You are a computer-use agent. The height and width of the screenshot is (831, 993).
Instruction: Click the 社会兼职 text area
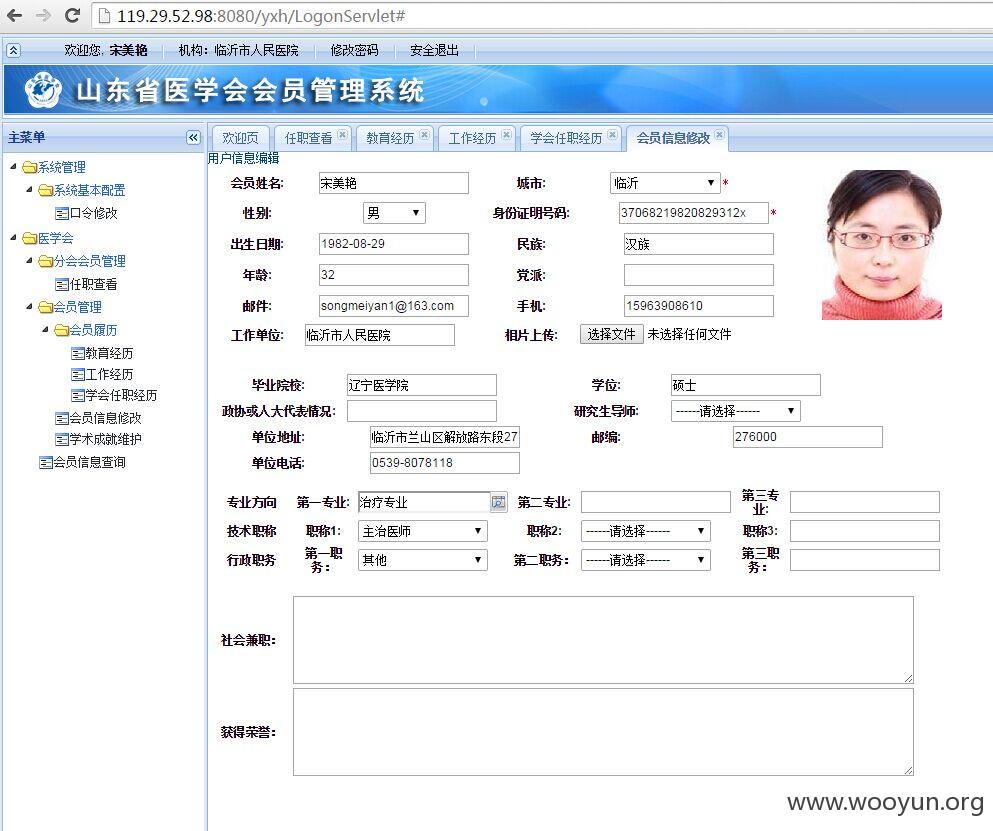pyautogui.click(x=604, y=640)
